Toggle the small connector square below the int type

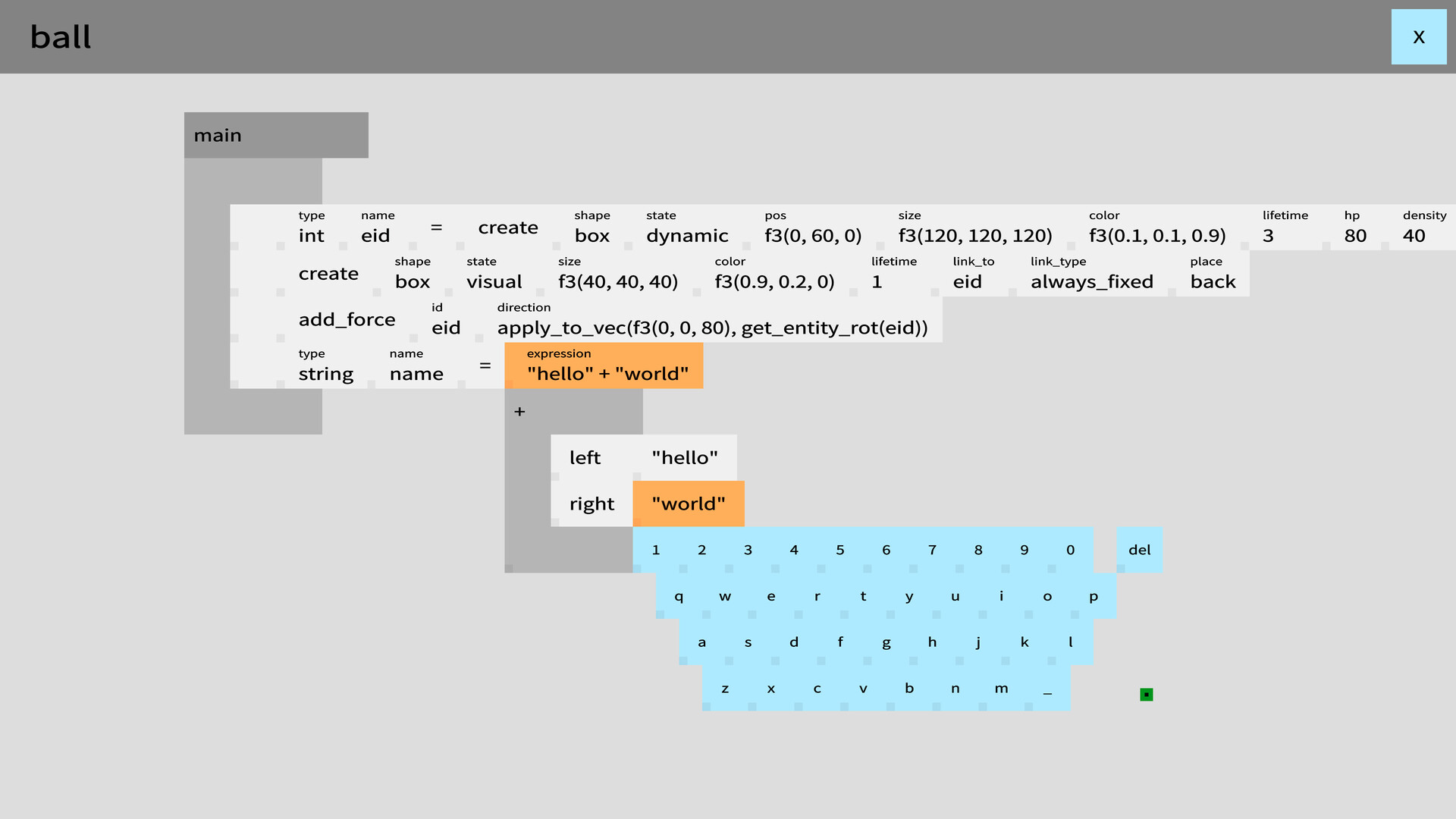[281, 246]
